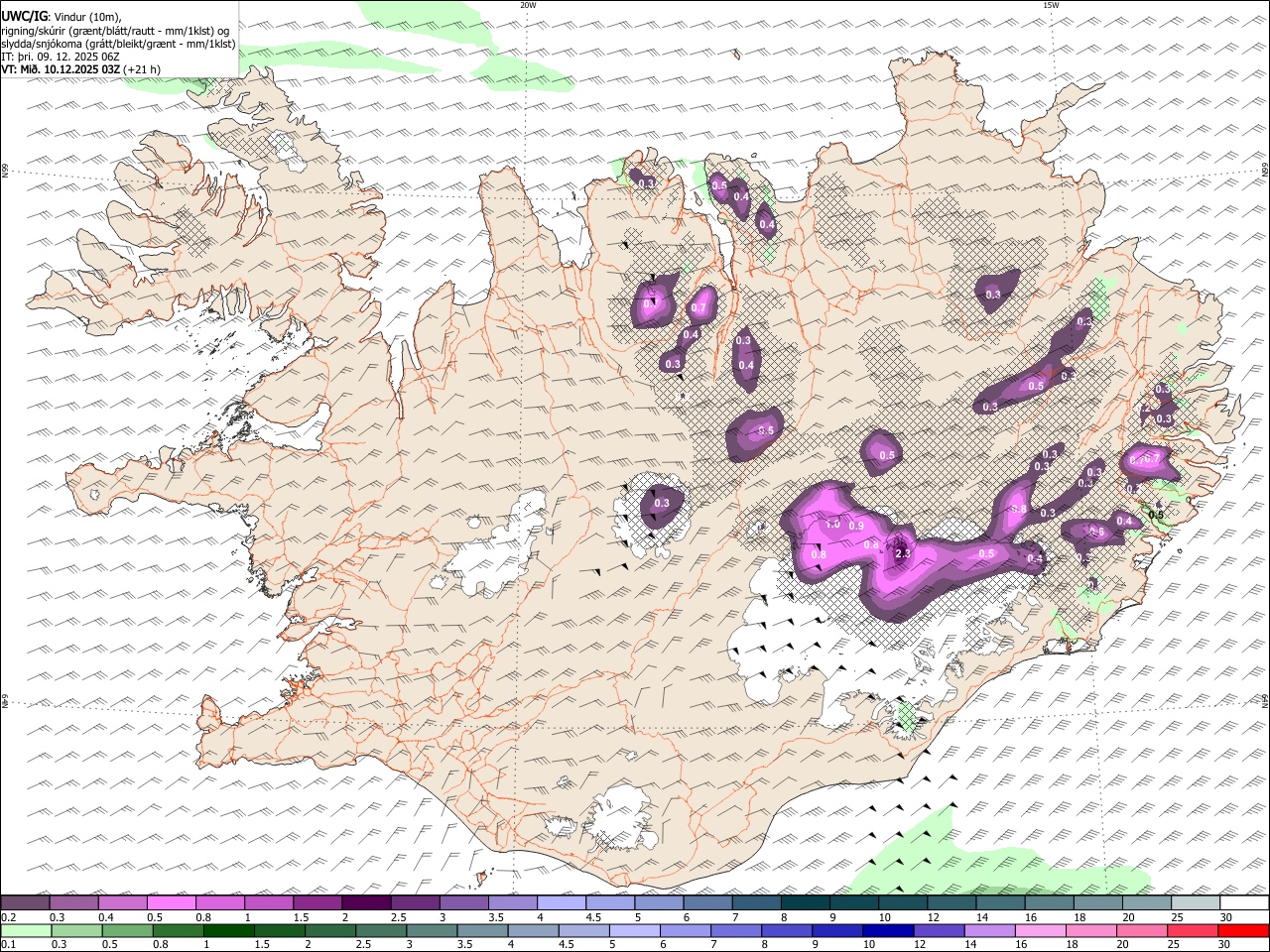The width and height of the screenshot is (1270, 952).
Task: Click the 'rigning/skúrir' legend description line
Action: click(115, 30)
